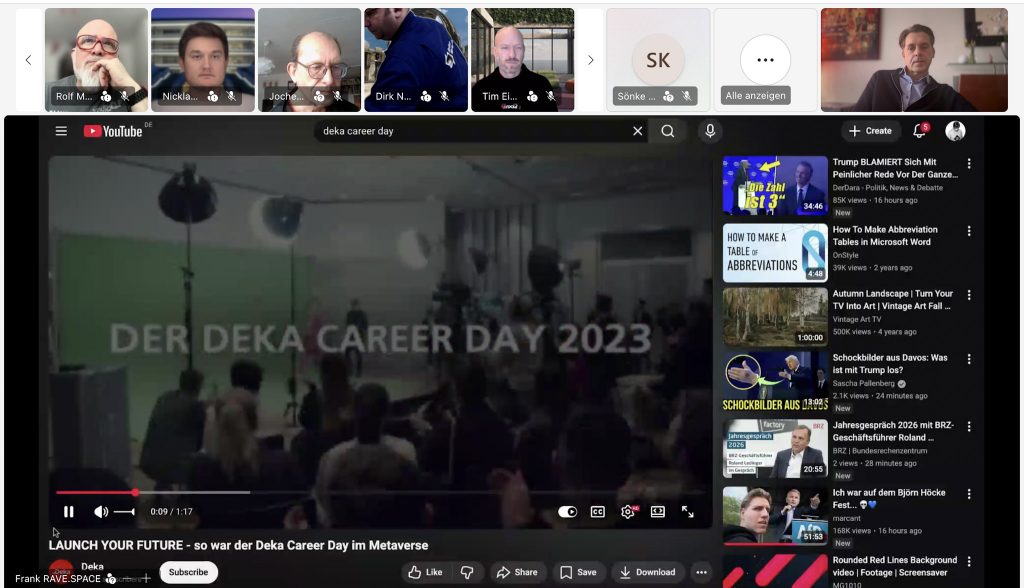Open video settings gear
1024x588 pixels.
click(628, 511)
